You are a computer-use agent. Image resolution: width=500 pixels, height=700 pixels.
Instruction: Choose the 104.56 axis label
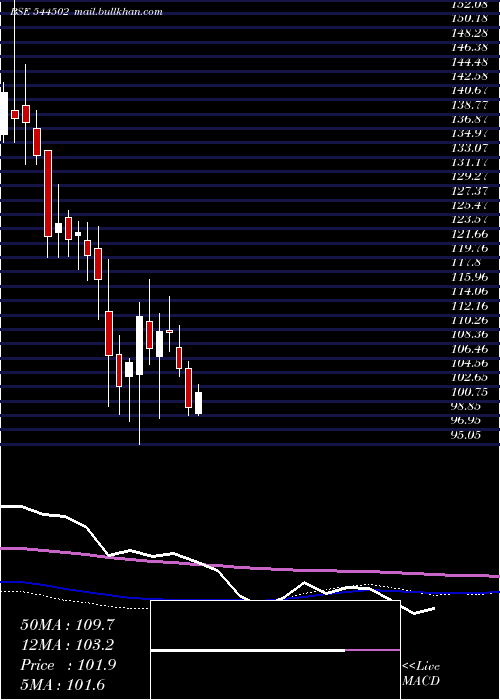(x=468, y=363)
